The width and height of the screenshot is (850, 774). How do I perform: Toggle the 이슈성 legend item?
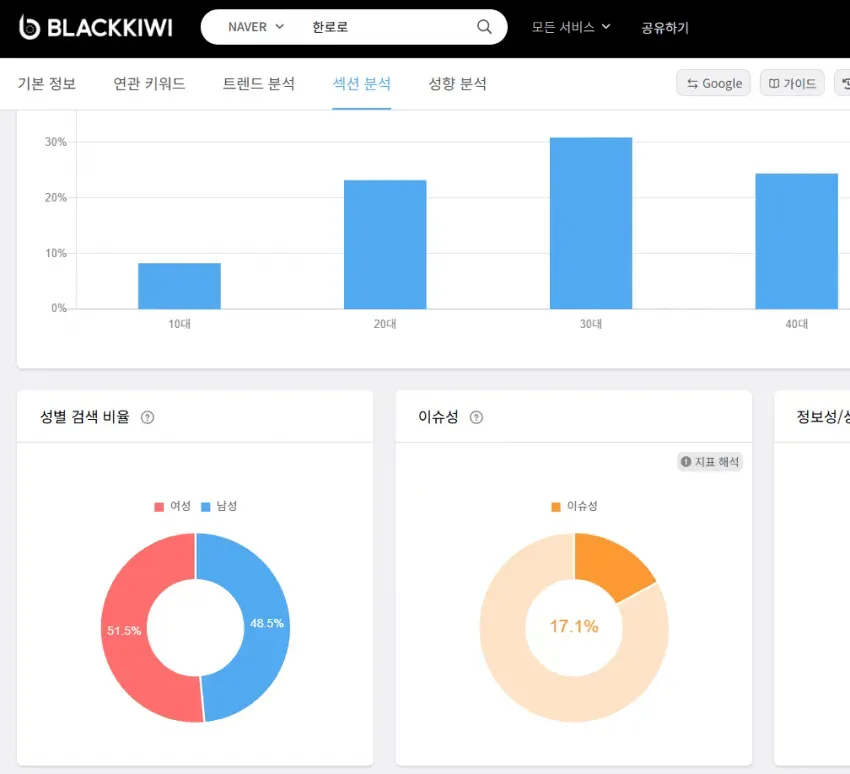click(x=574, y=506)
